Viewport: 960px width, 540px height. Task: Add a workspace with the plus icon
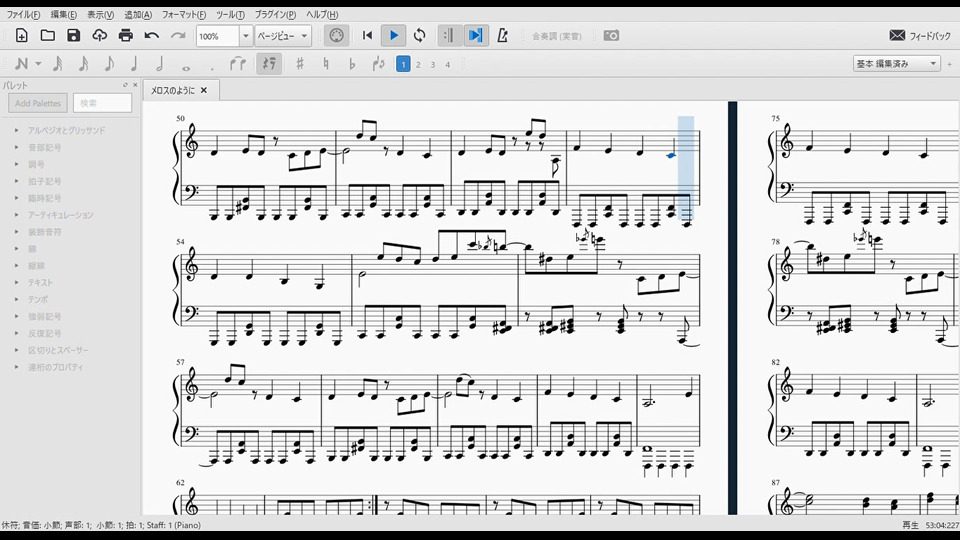[x=950, y=64]
